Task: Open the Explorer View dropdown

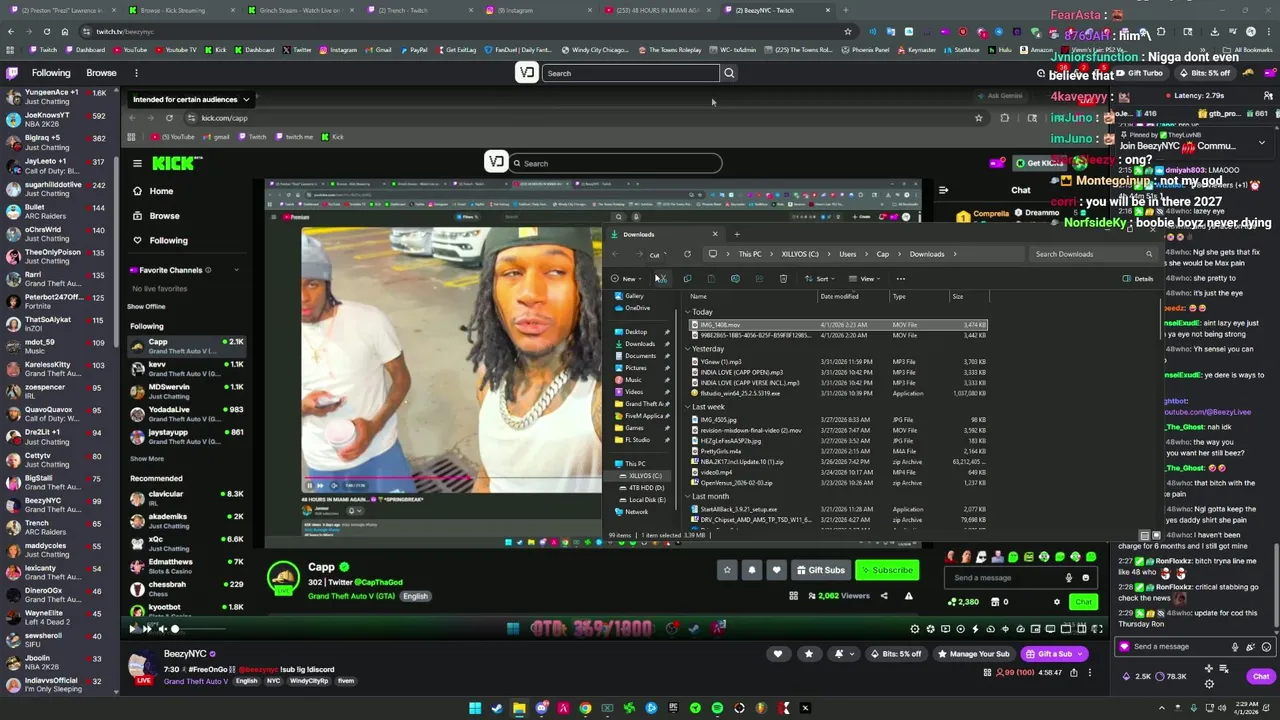Action: [866, 279]
